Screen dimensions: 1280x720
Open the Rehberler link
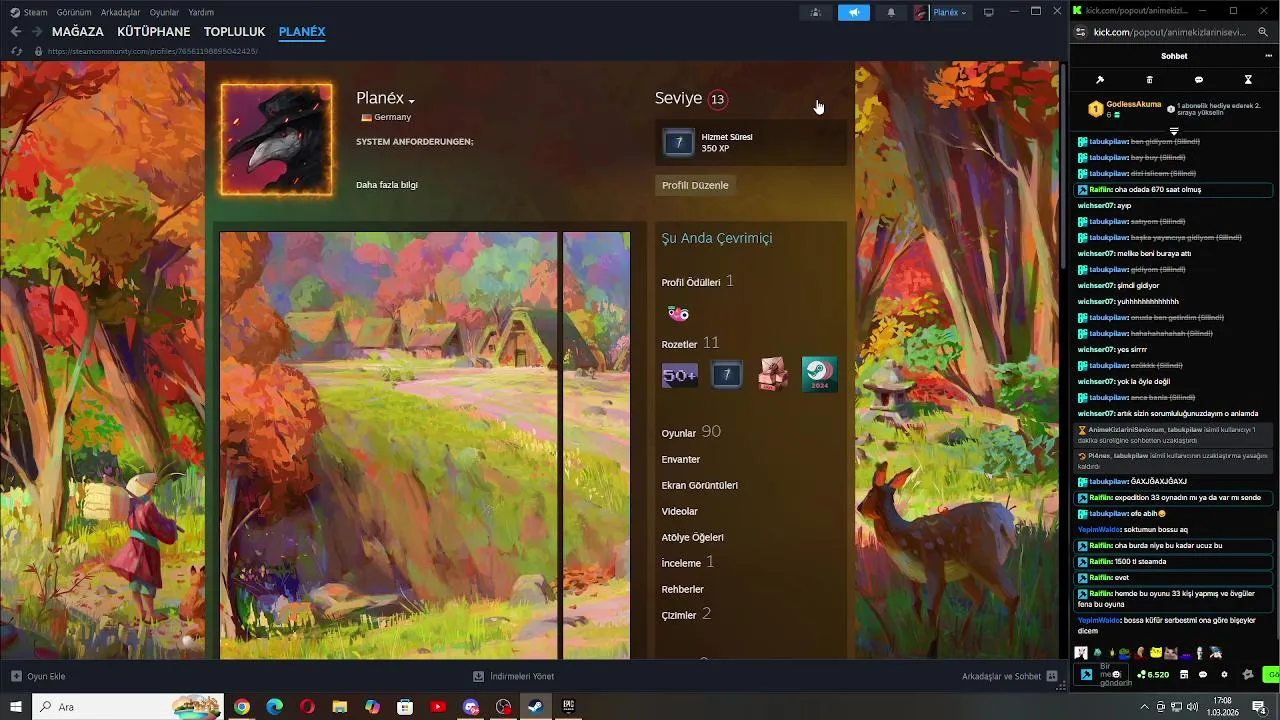click(x=683, y=590)
